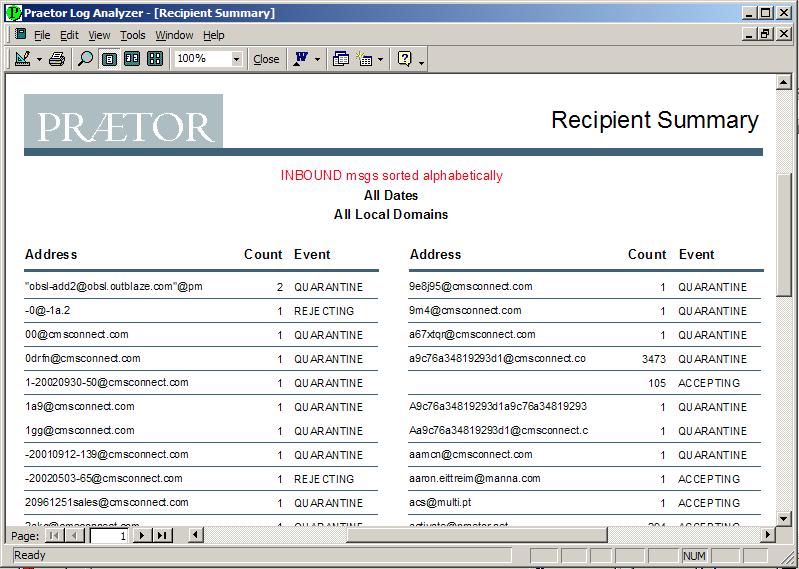Open the View menu
The height and width of the screenshot is (569, 799).
tap(99, 35)
